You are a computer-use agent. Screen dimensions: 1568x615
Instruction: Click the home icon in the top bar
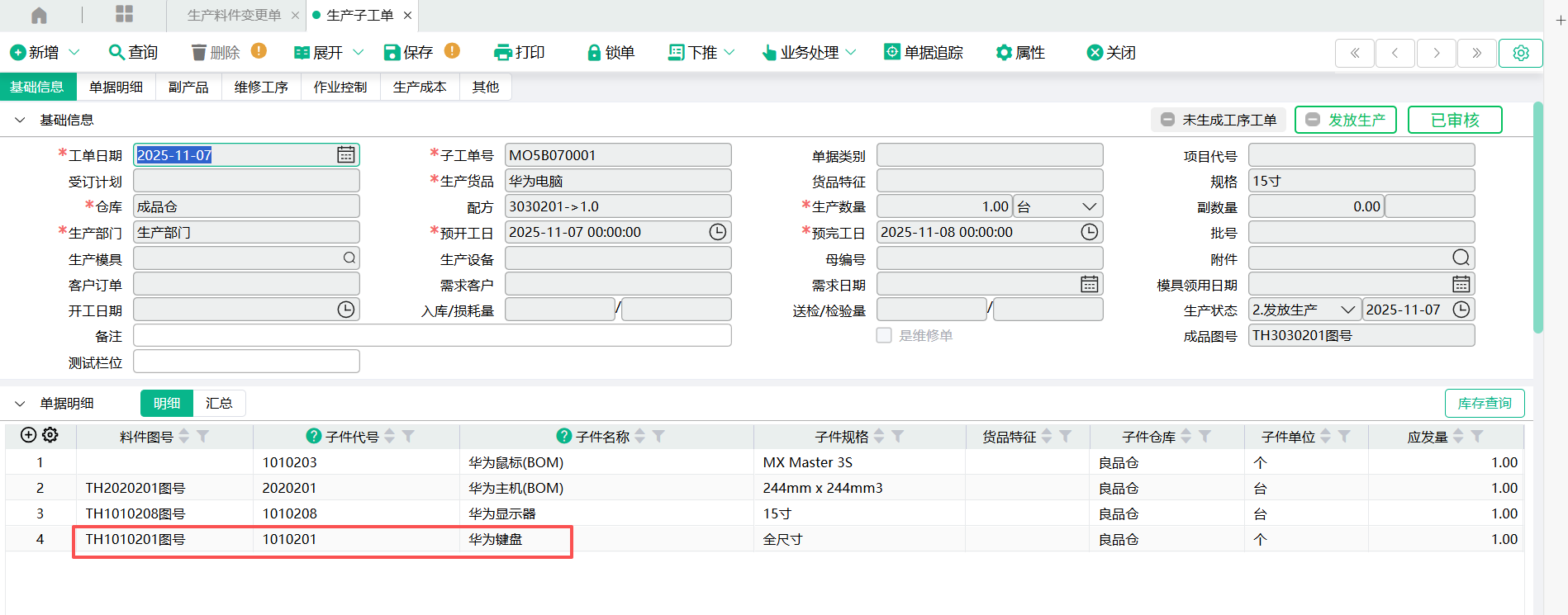point(39,15)
